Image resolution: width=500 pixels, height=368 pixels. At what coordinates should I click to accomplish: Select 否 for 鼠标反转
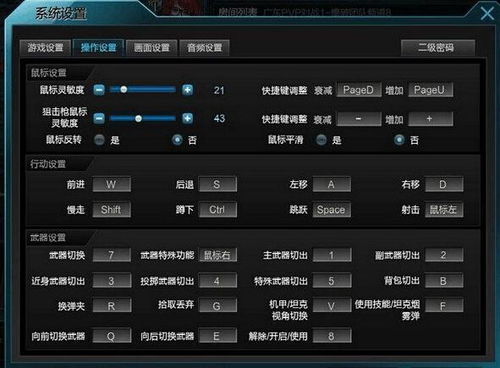click(x=177, y=140)
